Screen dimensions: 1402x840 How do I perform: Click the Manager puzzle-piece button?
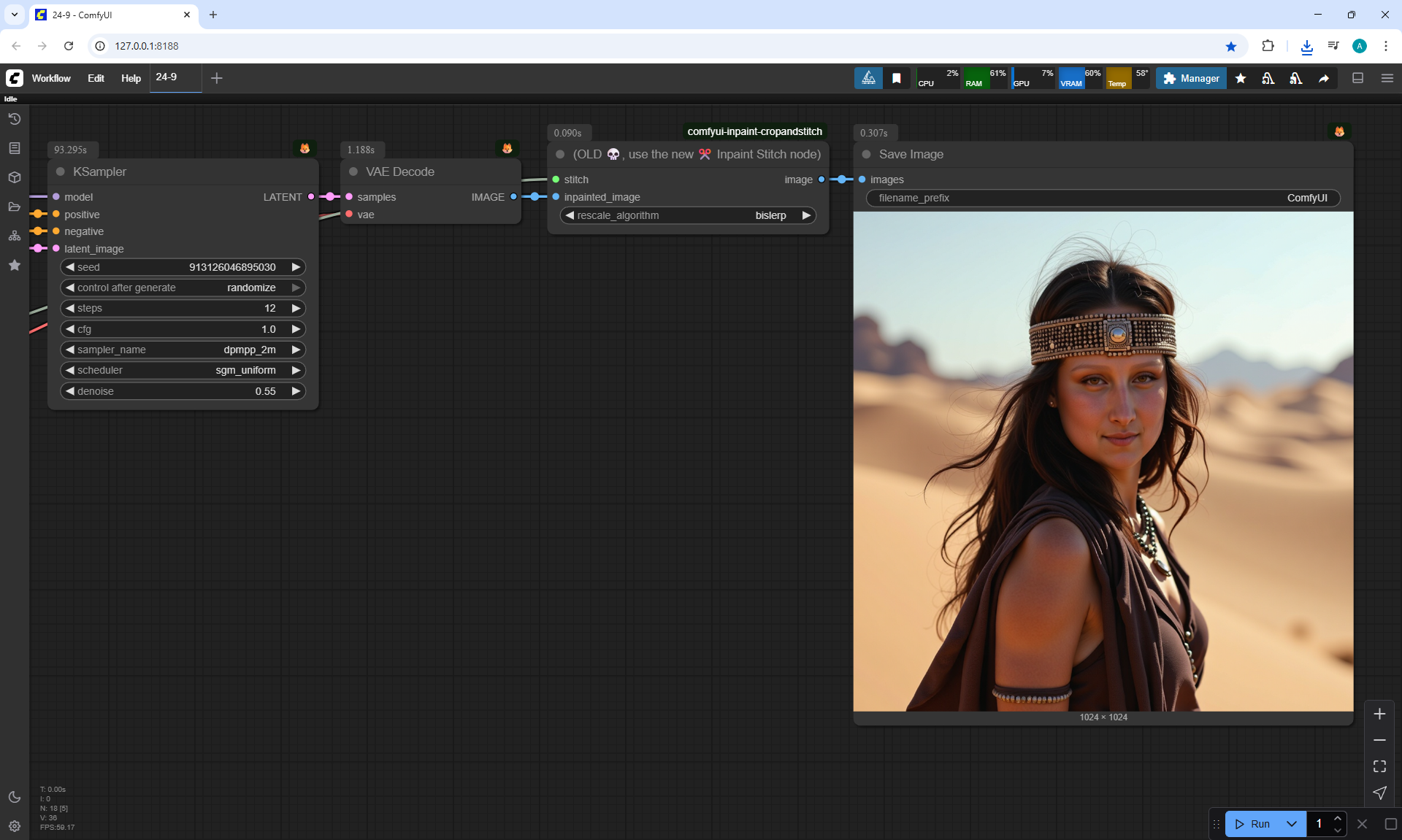pos(1191,78)
